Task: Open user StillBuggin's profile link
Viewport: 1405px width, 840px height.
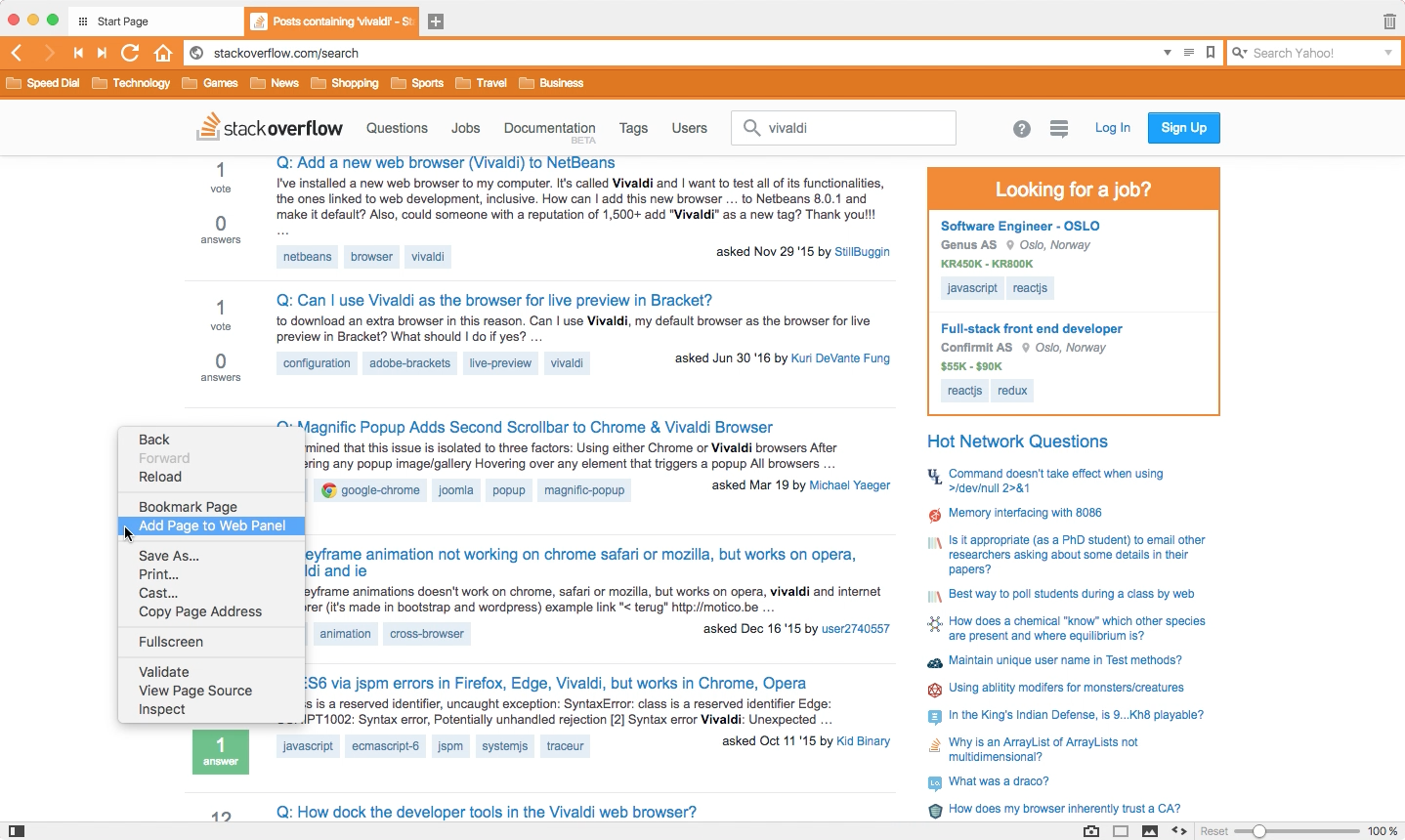Action: pyautogui.click(x=863, y=252)
